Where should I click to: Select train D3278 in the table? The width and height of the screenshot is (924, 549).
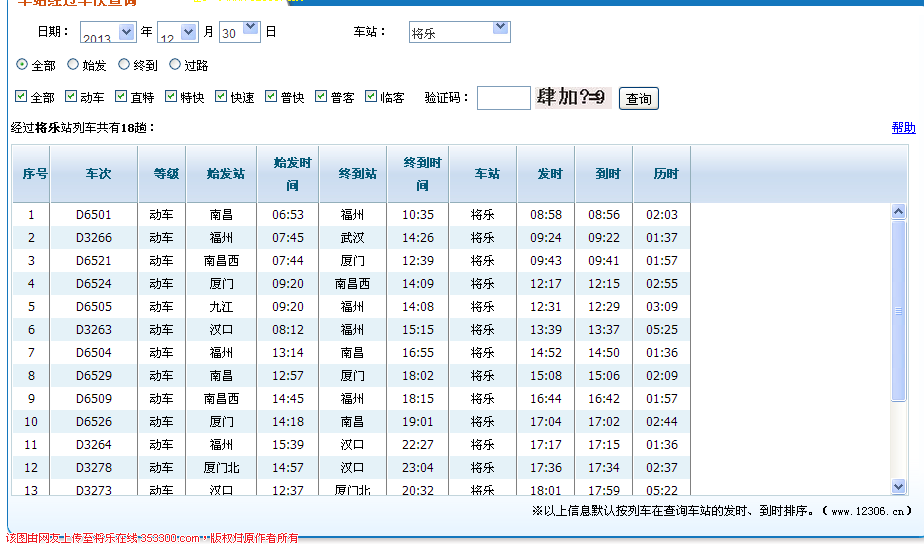coord(94,467)
